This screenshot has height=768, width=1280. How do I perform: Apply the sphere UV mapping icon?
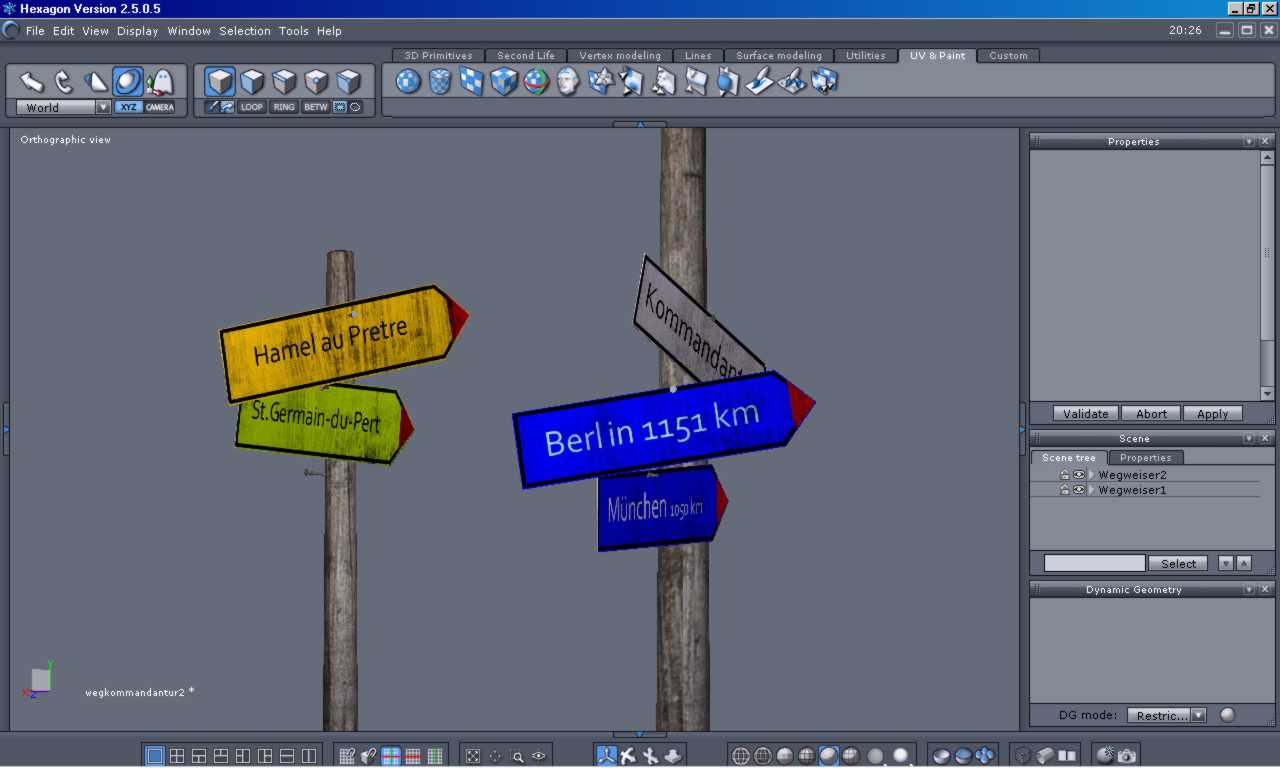[408, 81]
